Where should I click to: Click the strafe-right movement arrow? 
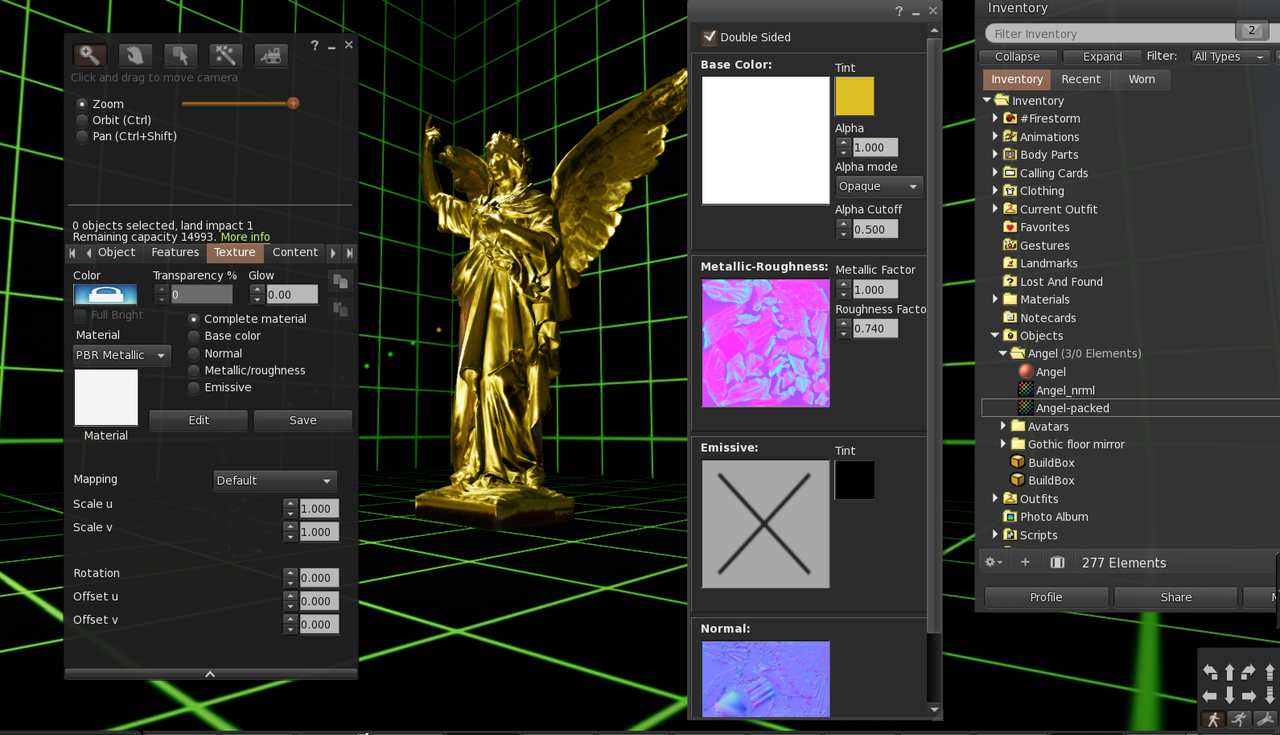(1250, 695)
